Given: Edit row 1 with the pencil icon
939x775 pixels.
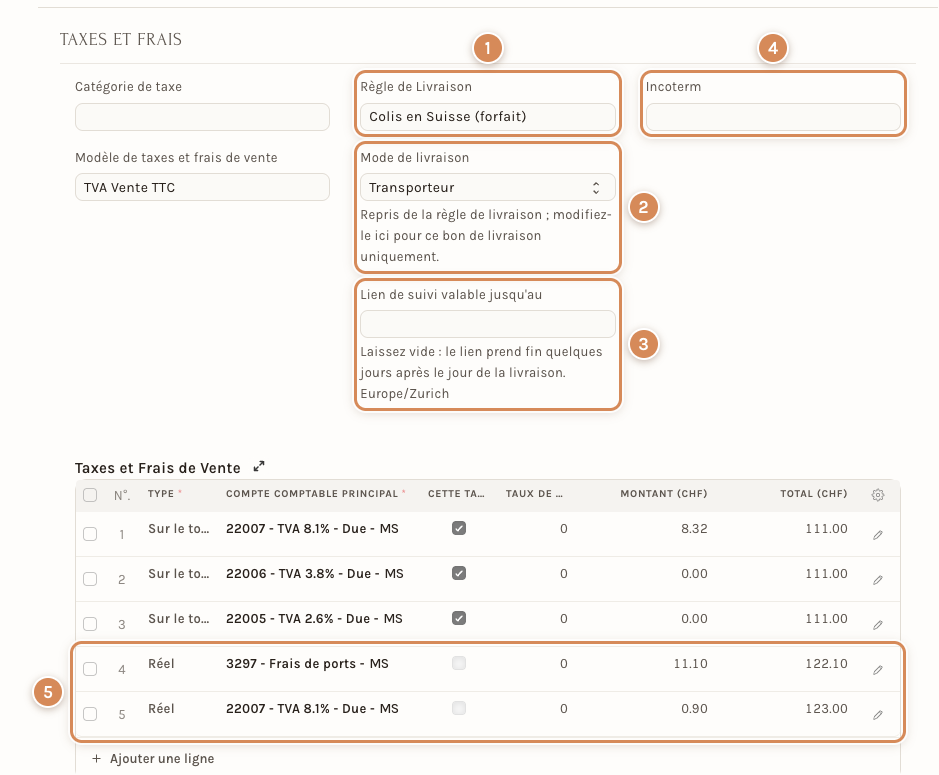Looking at the screenshot, I should point(877,535).
